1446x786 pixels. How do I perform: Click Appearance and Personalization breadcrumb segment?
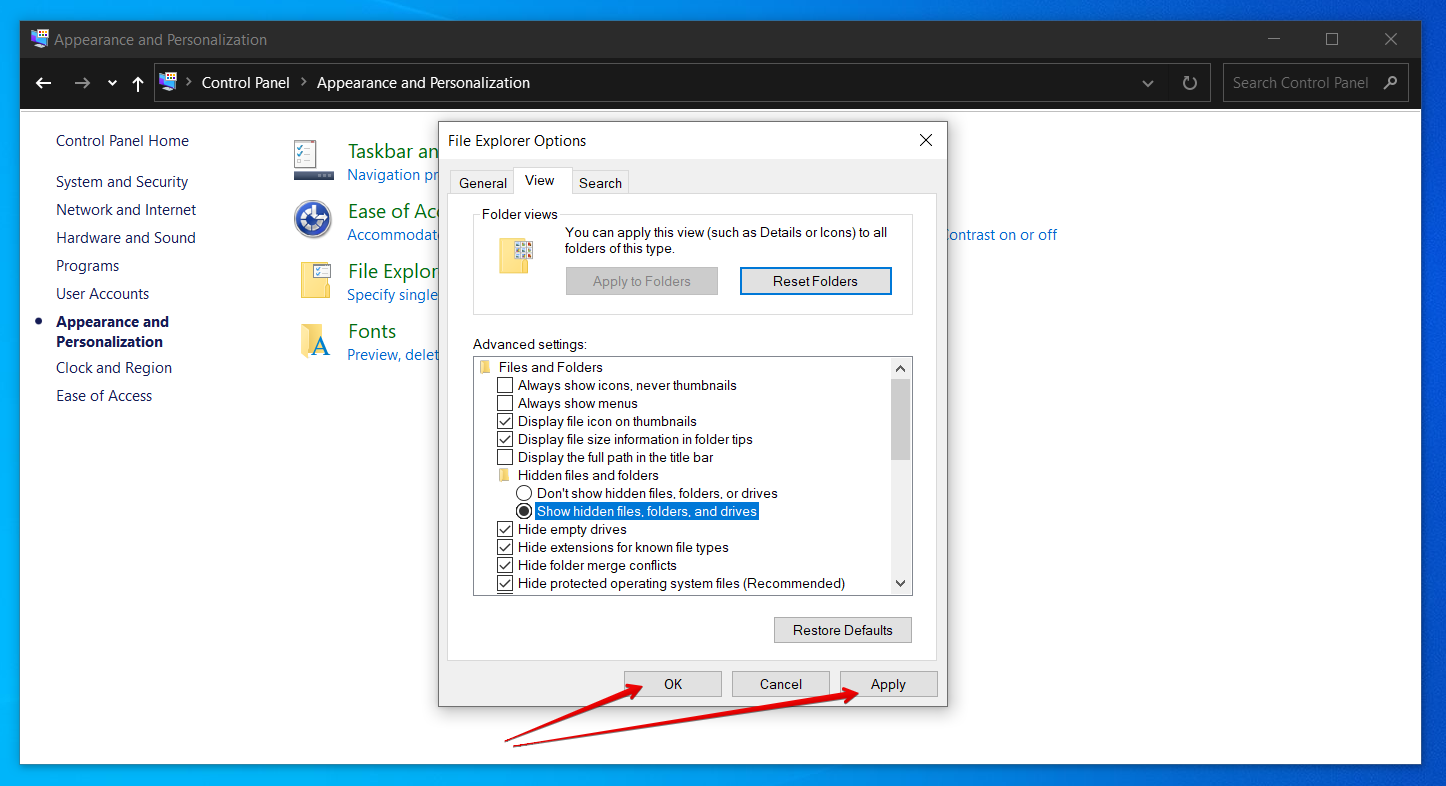pyautogui.click(x=423, y=83)
